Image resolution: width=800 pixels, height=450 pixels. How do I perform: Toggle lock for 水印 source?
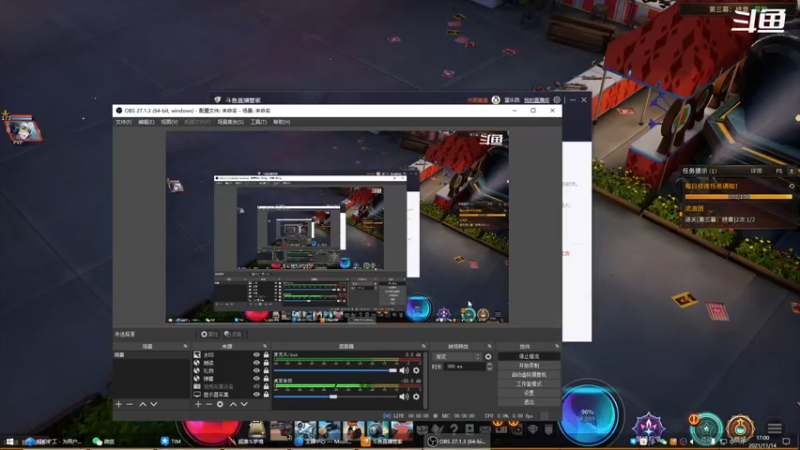[266, 355]
